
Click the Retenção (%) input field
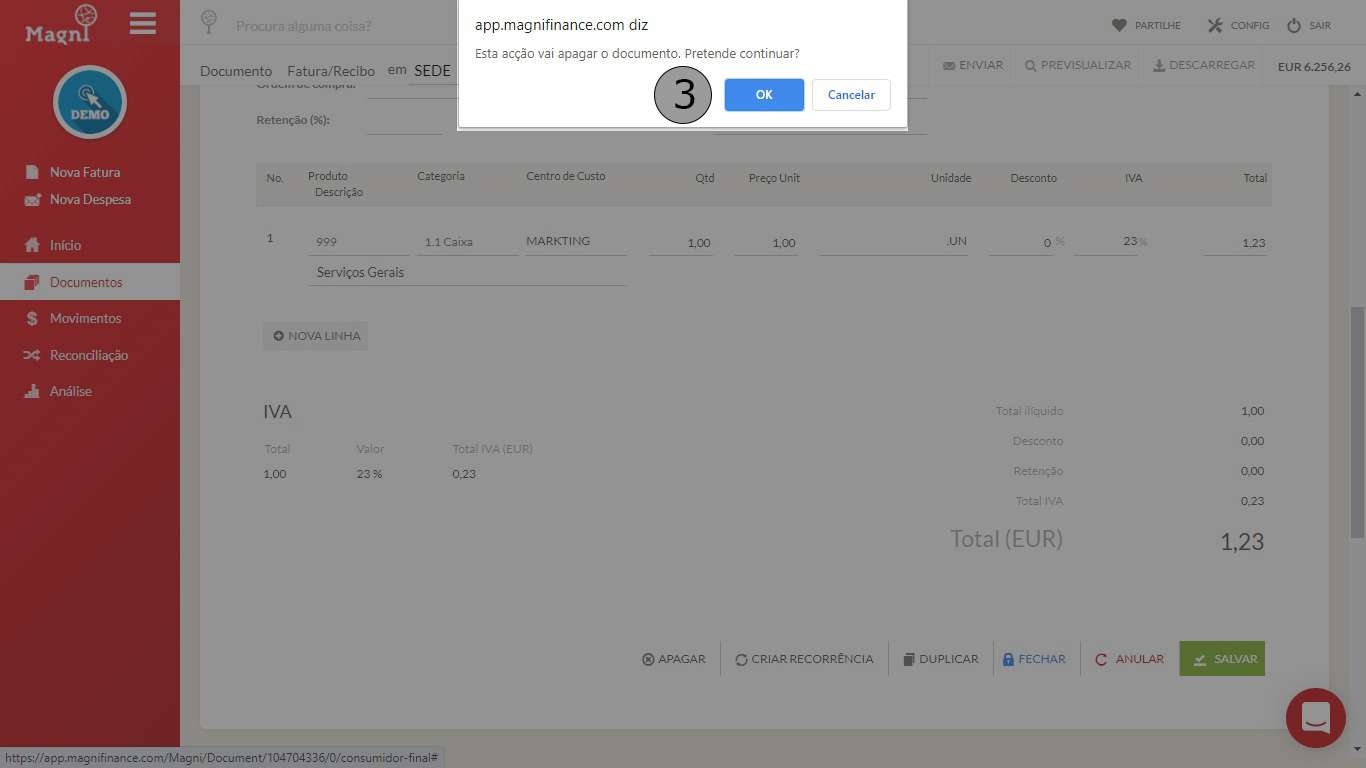[404, 121]
